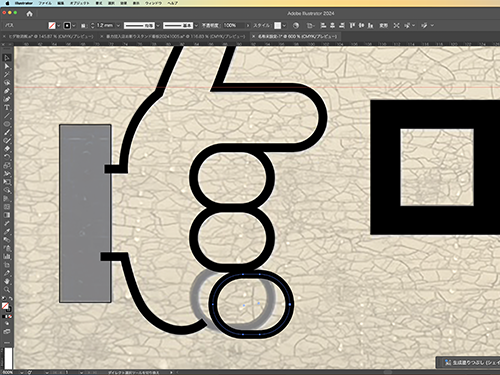Step the stroke weight stepper arrows
Viewport: 500px width, 375px height.
(93, 25)
